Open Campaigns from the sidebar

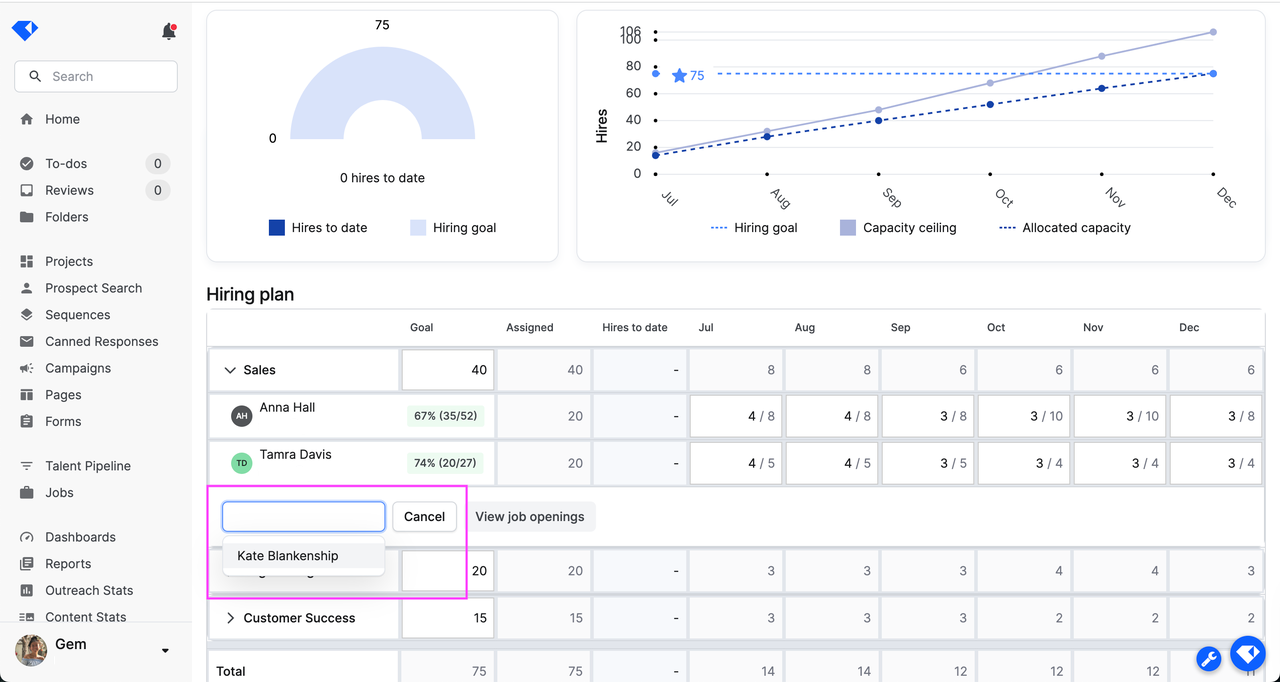(x=77, y=368)
